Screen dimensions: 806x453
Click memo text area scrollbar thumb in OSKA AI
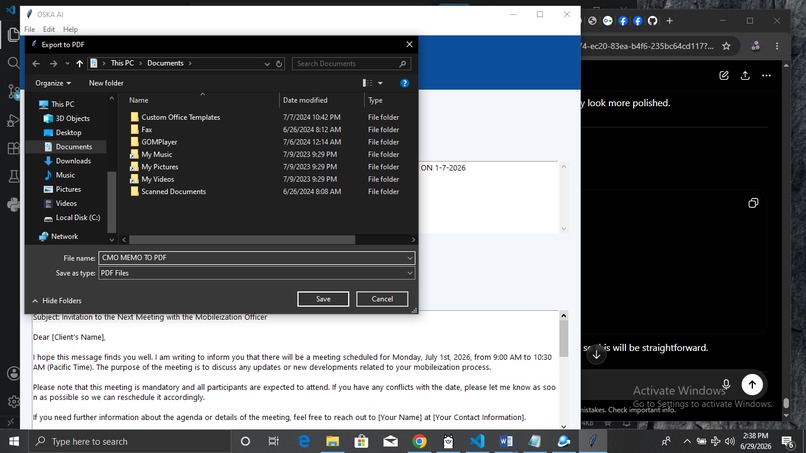[563, 338]
